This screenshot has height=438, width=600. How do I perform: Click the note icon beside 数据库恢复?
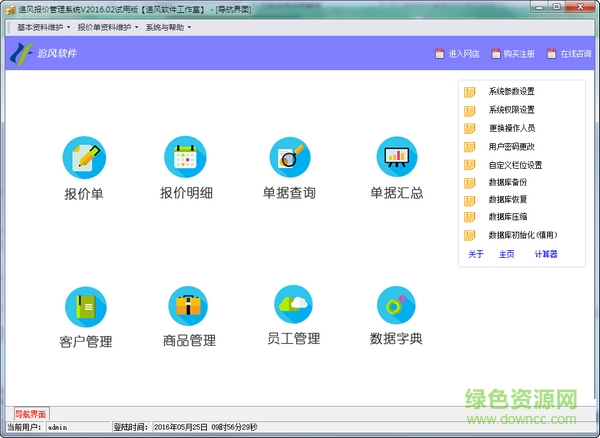(x=470, y=200)
